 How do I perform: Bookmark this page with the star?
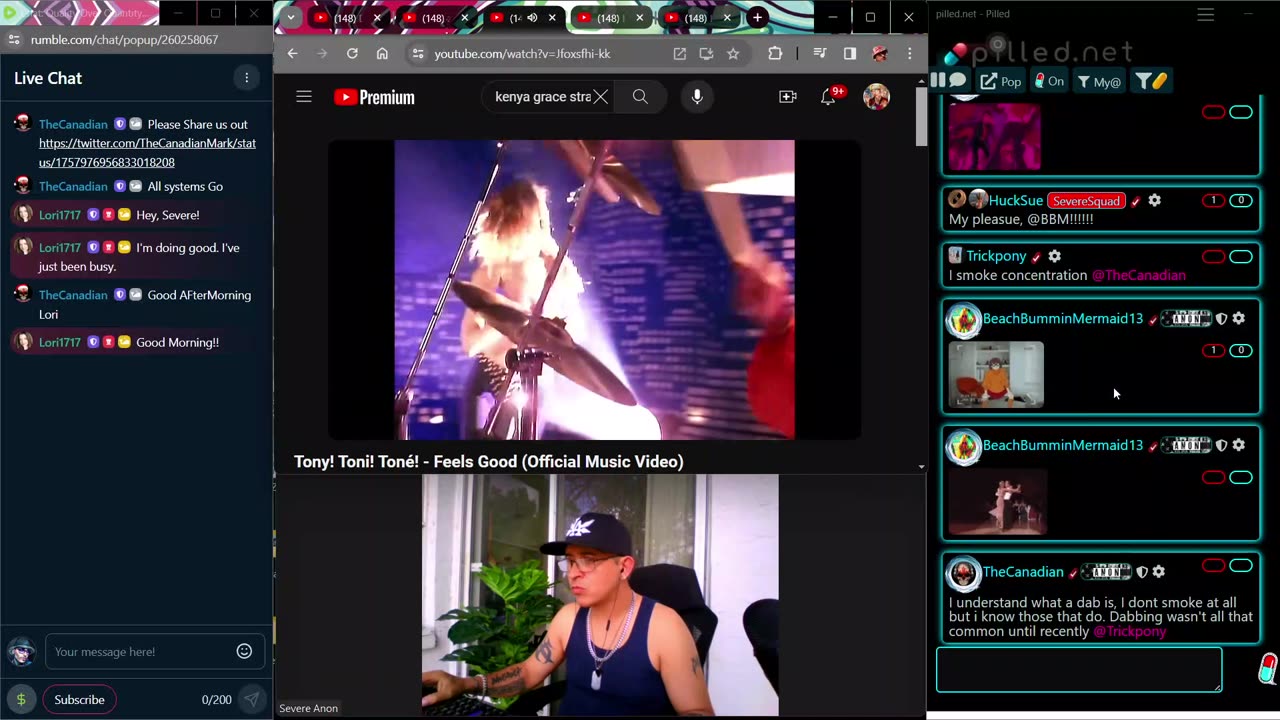[x=733, y=53]
